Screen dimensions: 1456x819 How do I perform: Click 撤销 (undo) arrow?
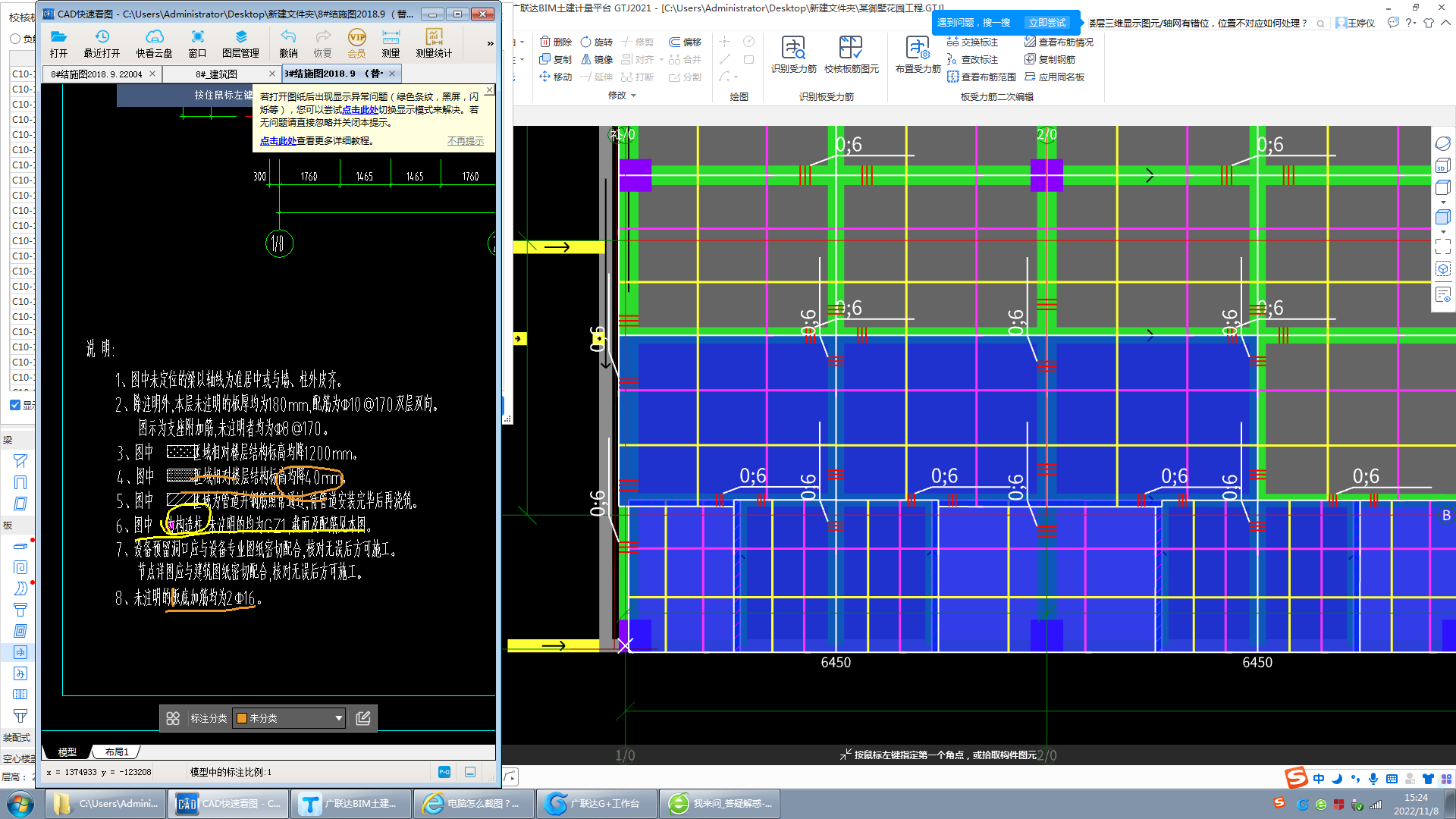pos(288,44)
